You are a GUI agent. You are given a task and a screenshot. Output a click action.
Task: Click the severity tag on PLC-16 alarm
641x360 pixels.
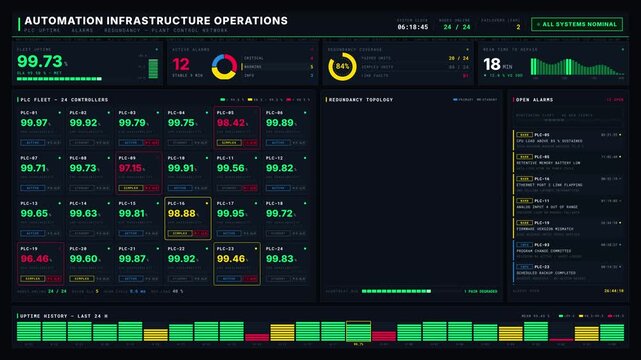click(x=524, y=179)
